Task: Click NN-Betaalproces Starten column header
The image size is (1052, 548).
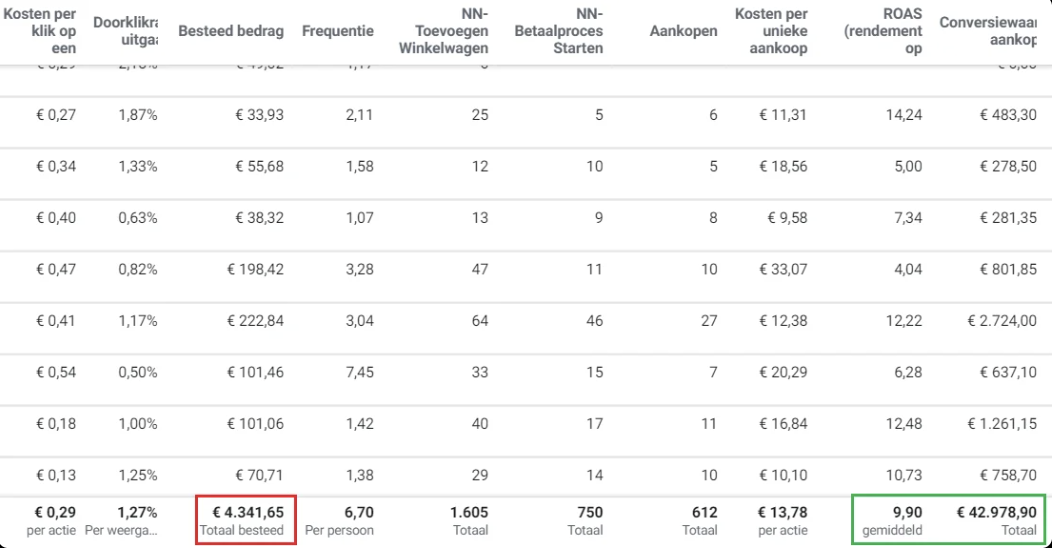Action: [x=559, y=31]
